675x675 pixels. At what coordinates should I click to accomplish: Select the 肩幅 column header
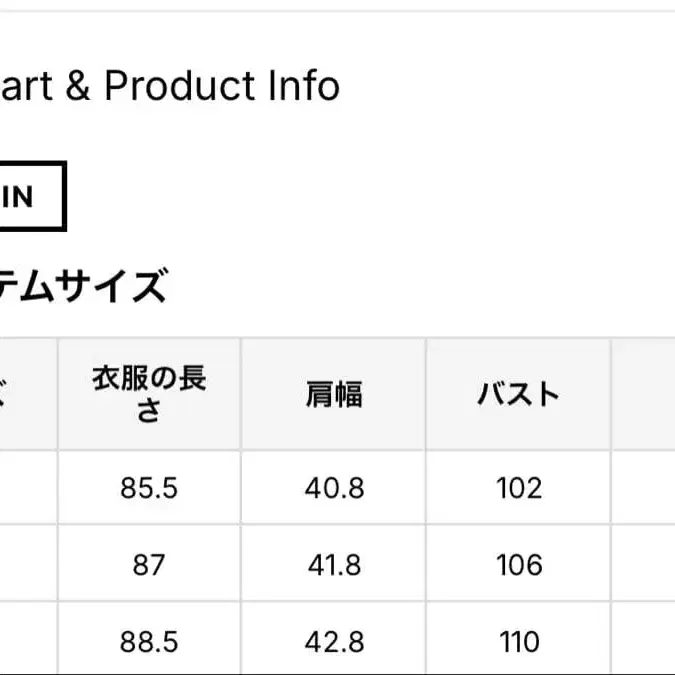point(334,394)
